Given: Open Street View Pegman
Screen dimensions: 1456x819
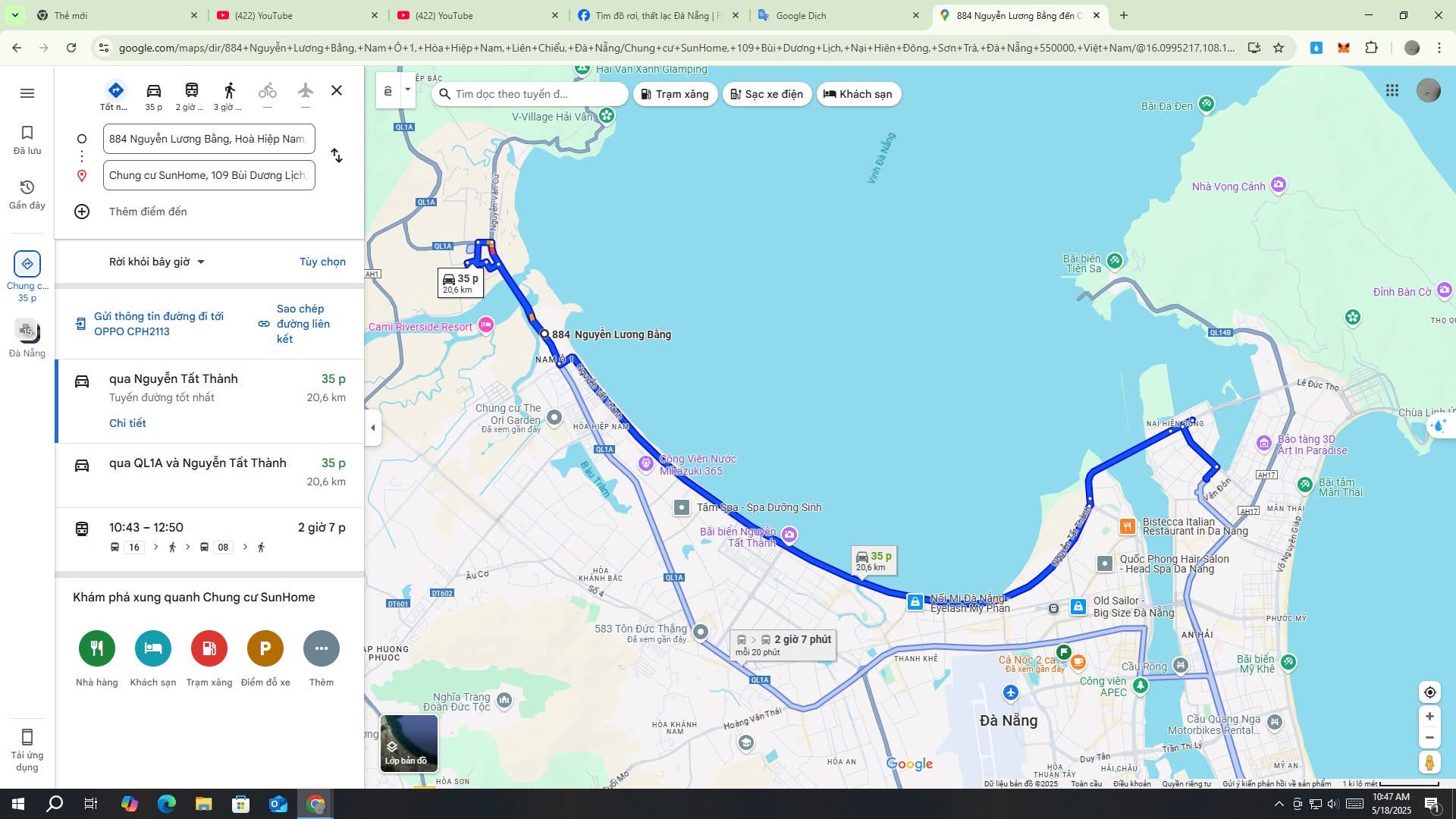Looking at the screenshot, I should 1429,762.
